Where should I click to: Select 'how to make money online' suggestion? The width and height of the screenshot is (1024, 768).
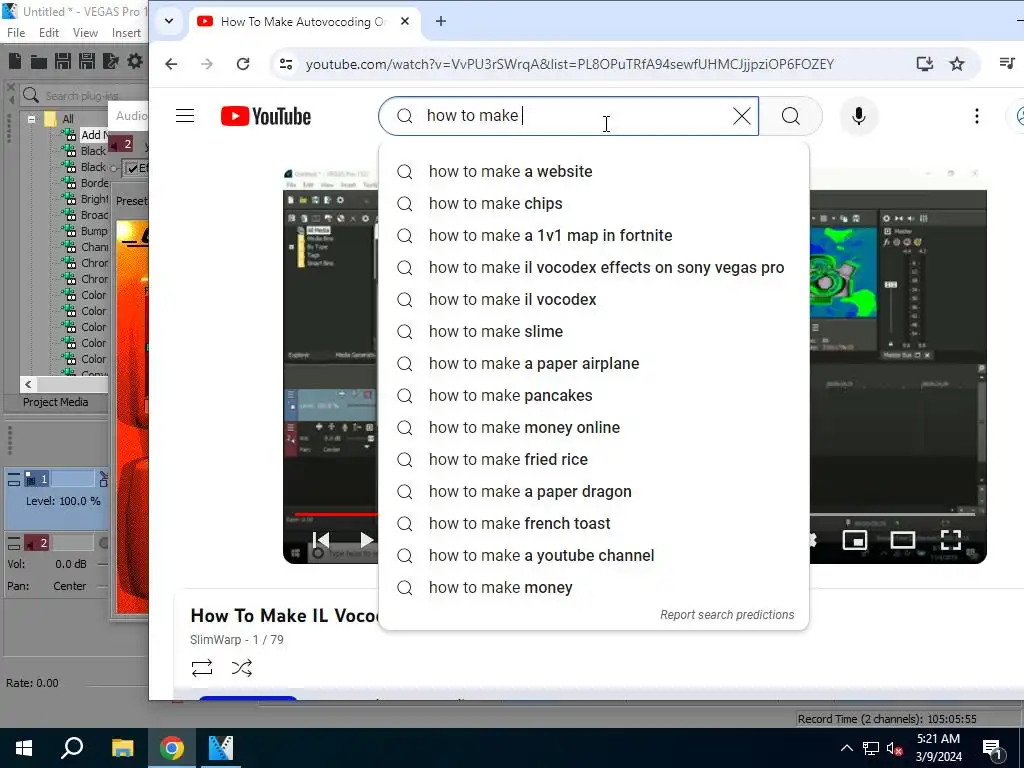pos(594,427)
